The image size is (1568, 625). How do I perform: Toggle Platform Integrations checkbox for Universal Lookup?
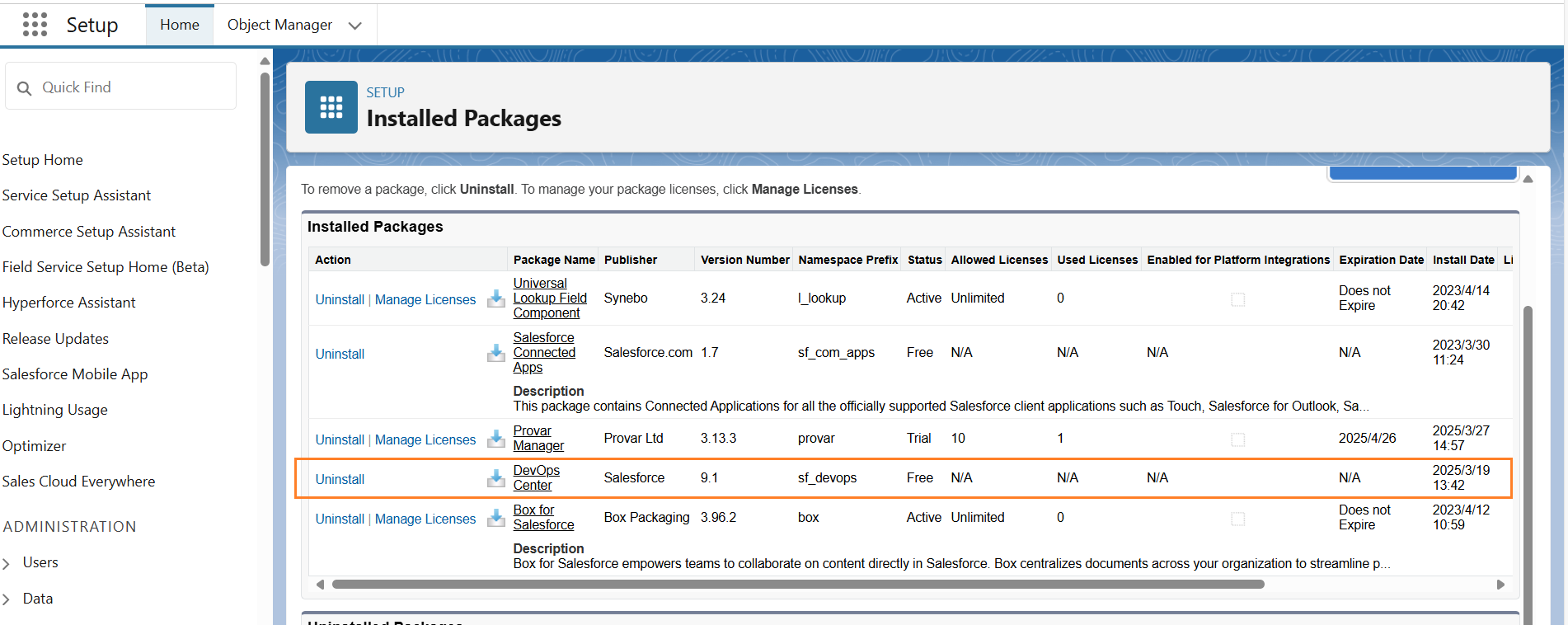pyautogui.click(x=1237, y=299)
